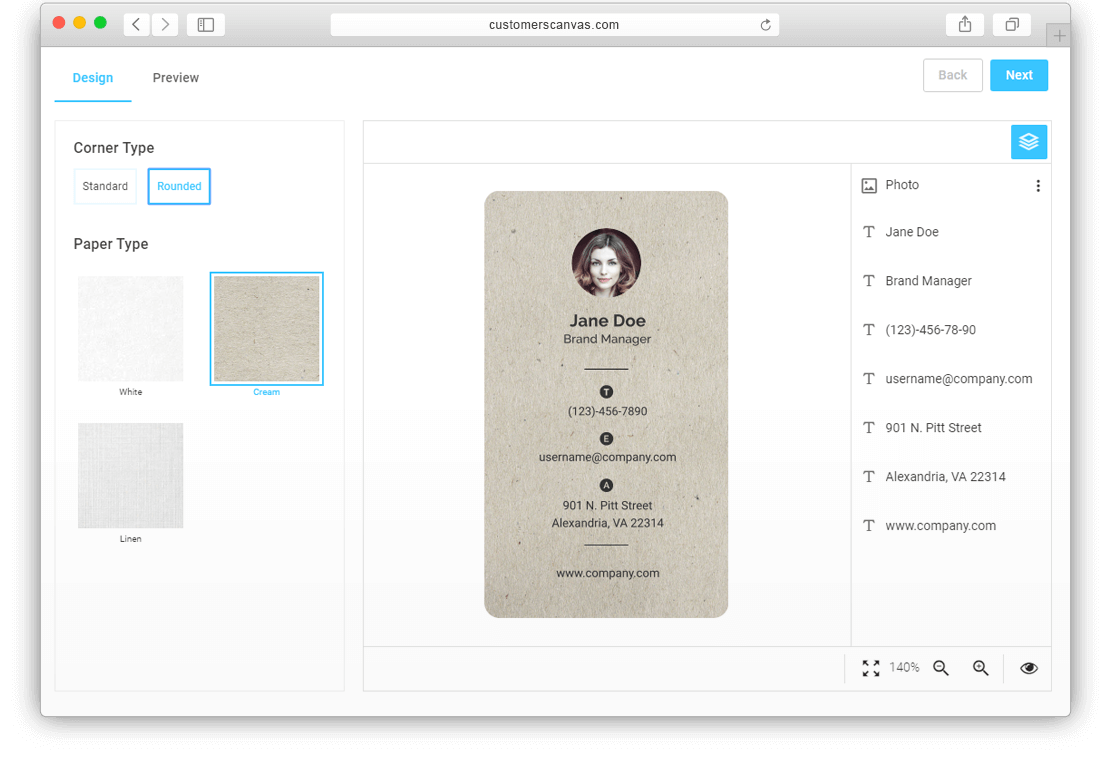Select the Rounded corner type

[179, 186]
